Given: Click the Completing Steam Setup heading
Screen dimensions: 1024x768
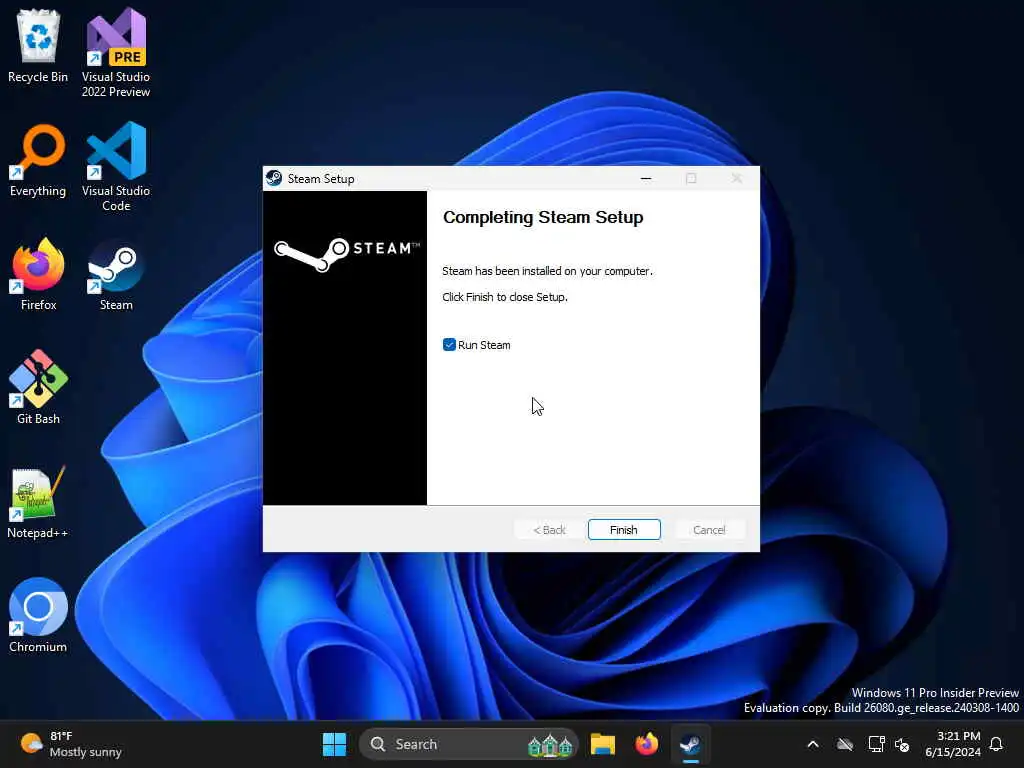Looking at the screenshot, I should point(543,217).
